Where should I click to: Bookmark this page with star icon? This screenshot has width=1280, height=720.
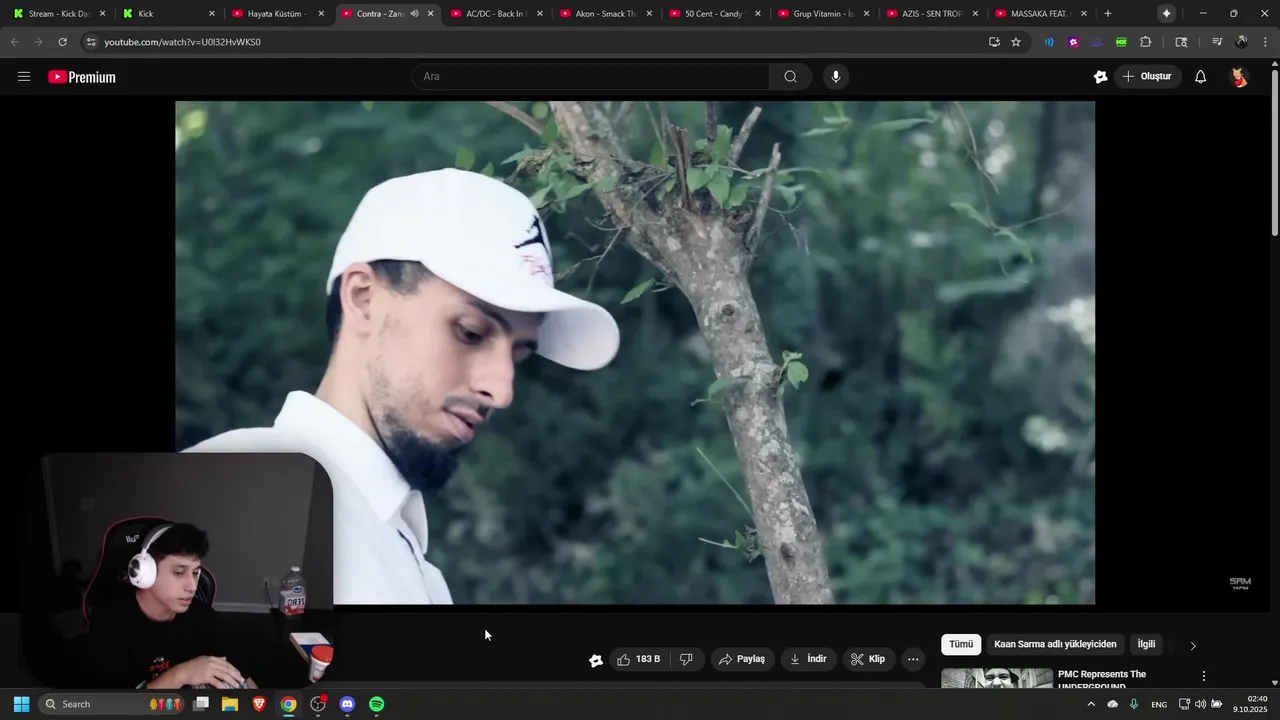tap(1016, 42)
